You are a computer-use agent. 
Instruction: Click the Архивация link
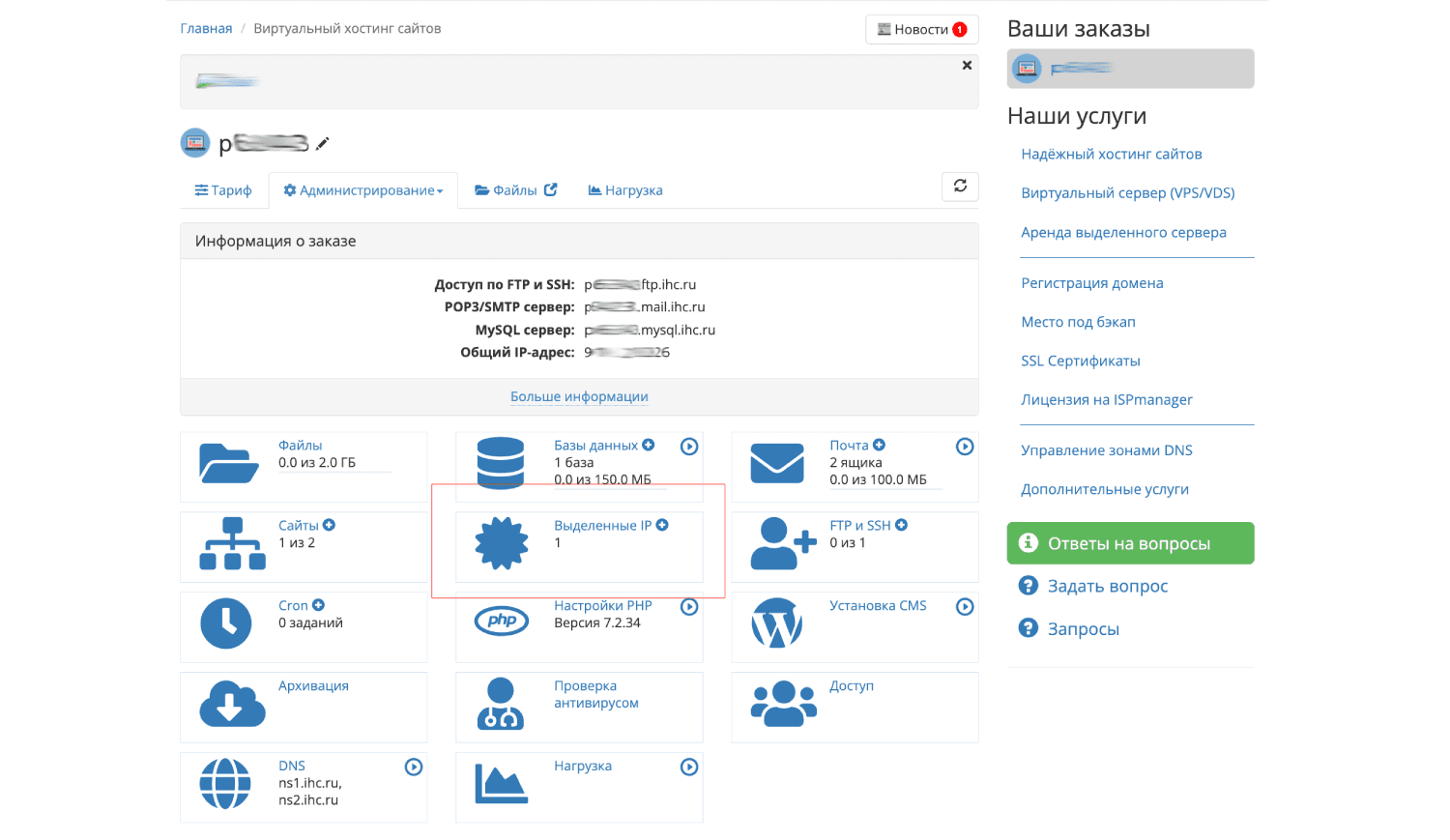click(x=313, y=686)
